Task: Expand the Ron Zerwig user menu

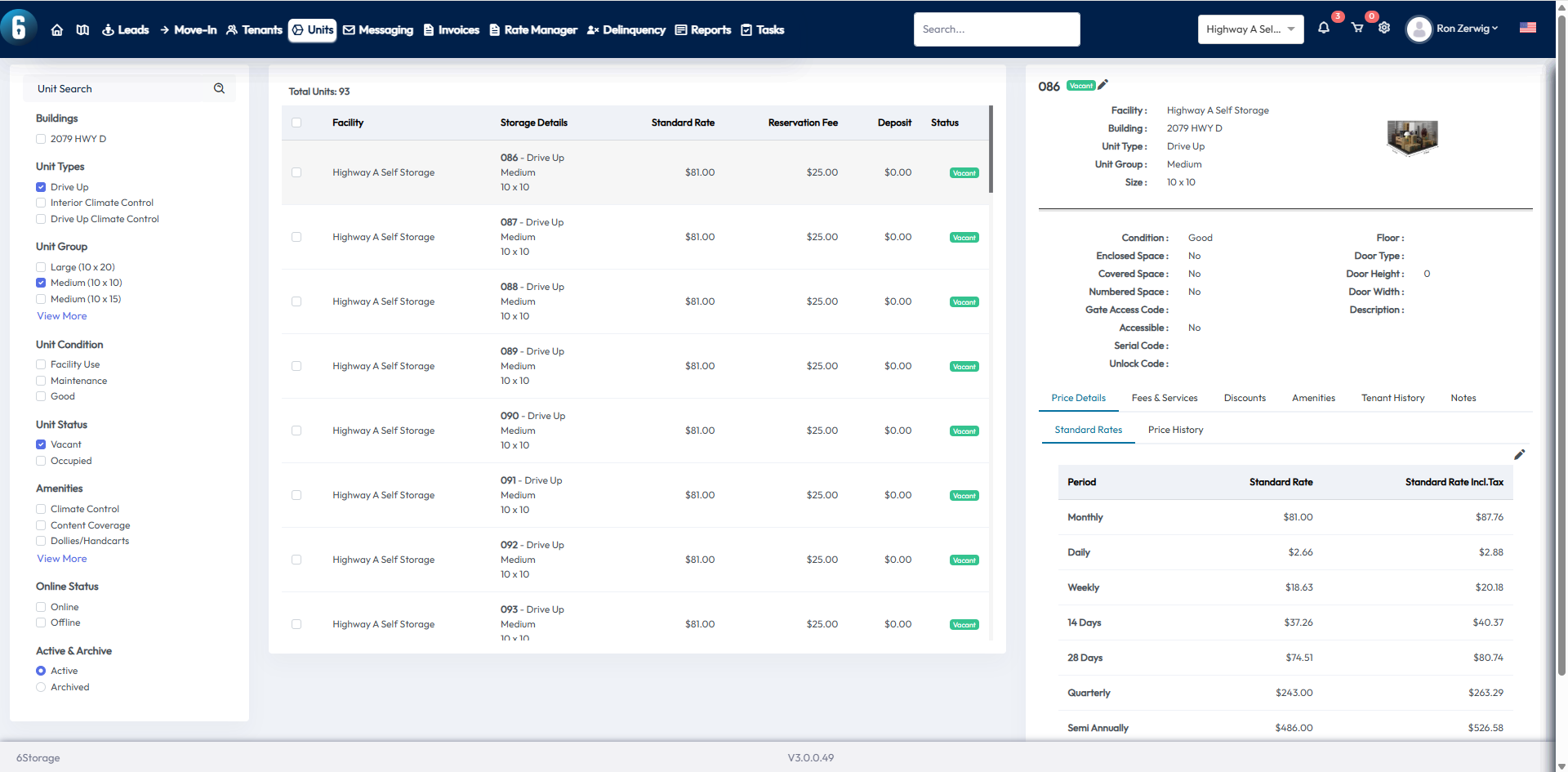Action: [x=1454, y=29]
